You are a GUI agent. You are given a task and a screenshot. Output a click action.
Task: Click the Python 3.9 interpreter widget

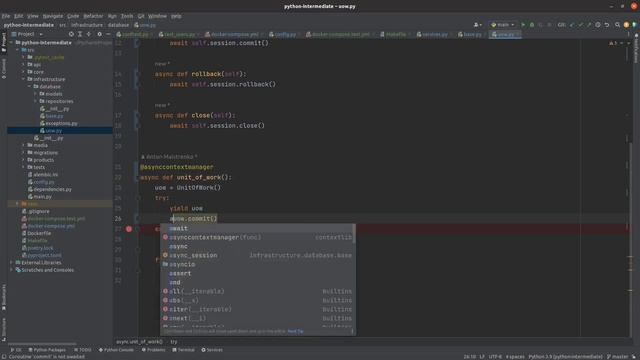point(565,357)
